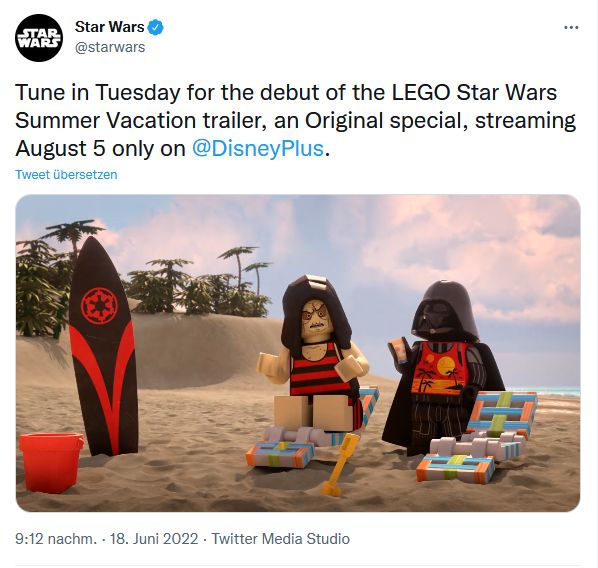Viewport: 598px width, 568px height.
Task: Open the three-dot more options menu
Action: click(571, 27)
